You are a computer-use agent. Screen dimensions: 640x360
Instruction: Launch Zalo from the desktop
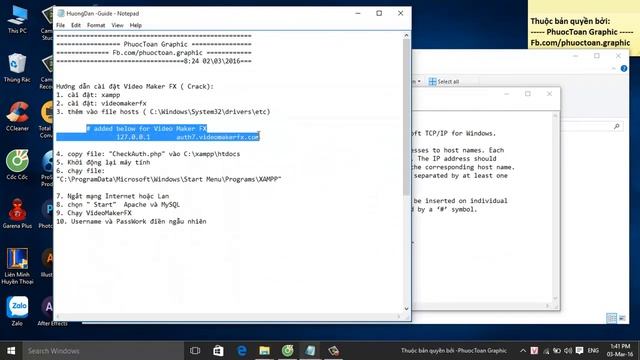point(17,311)
